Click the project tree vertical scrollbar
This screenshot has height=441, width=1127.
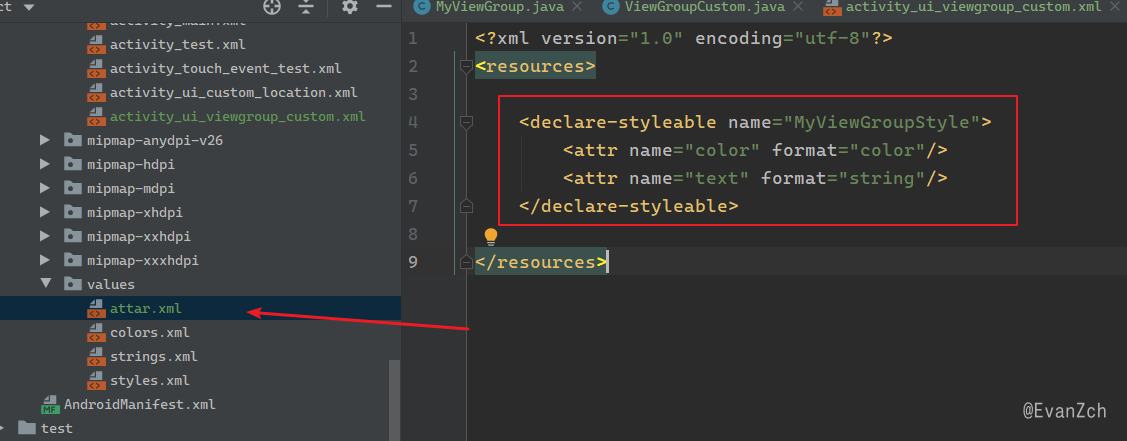pyautogui.click(x=394, y=399)
